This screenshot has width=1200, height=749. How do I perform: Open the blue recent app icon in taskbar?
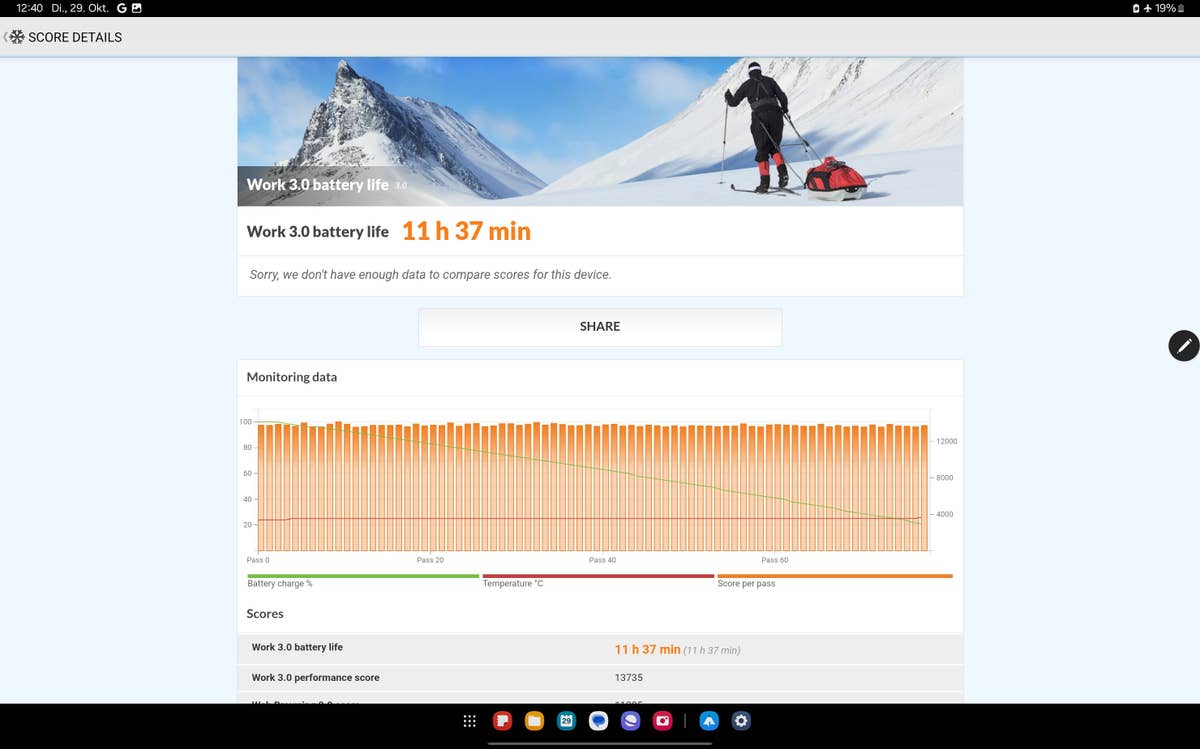coord(709,721)
